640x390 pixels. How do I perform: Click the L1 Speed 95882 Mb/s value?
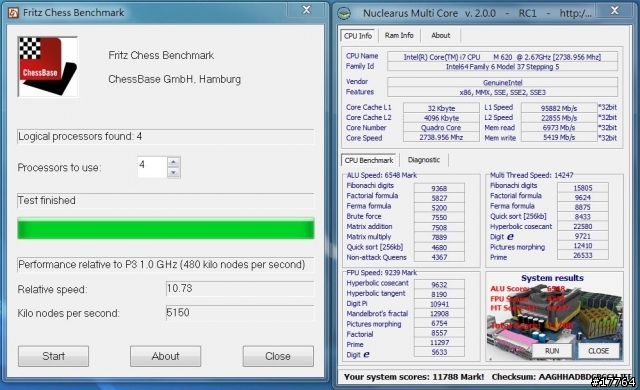coord(559,108)
